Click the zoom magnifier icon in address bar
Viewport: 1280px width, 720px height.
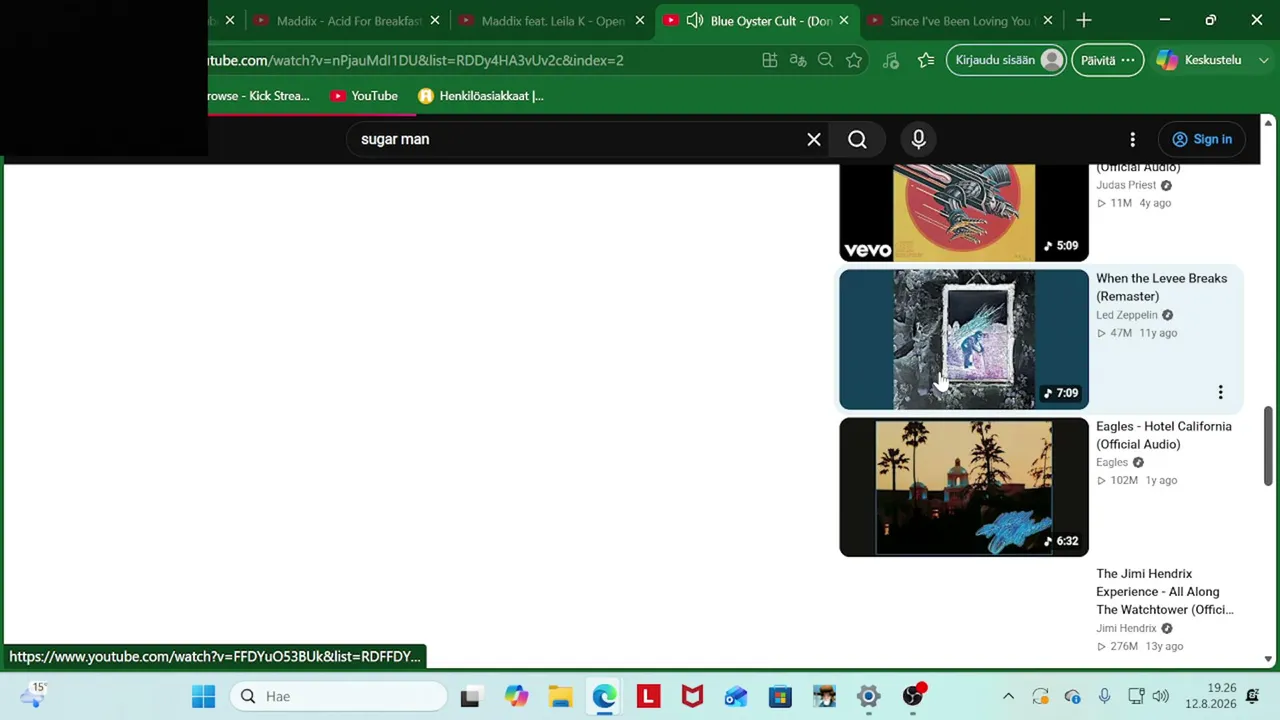click(x=825, y=60)
